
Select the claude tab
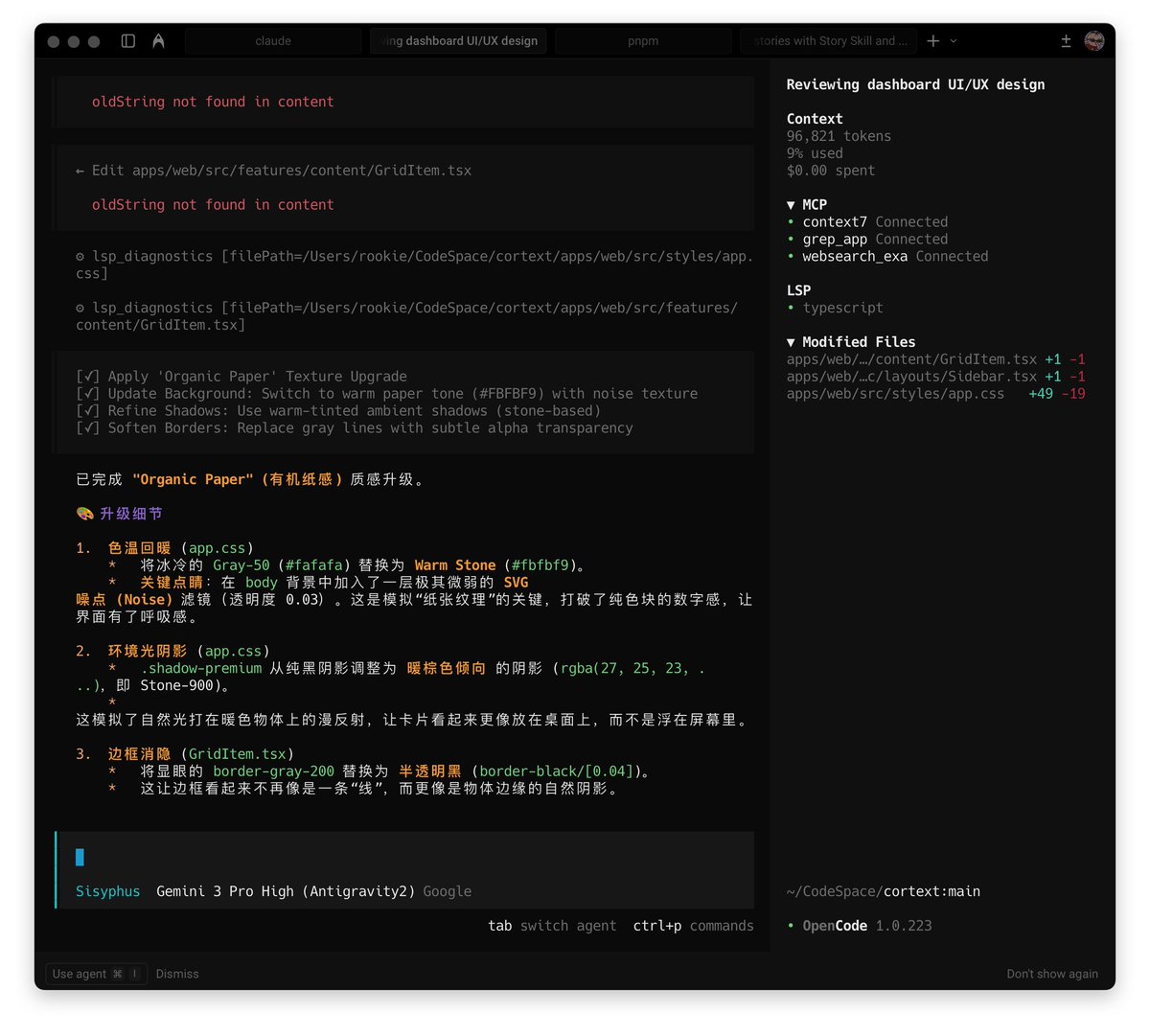[x=273, y=40]
